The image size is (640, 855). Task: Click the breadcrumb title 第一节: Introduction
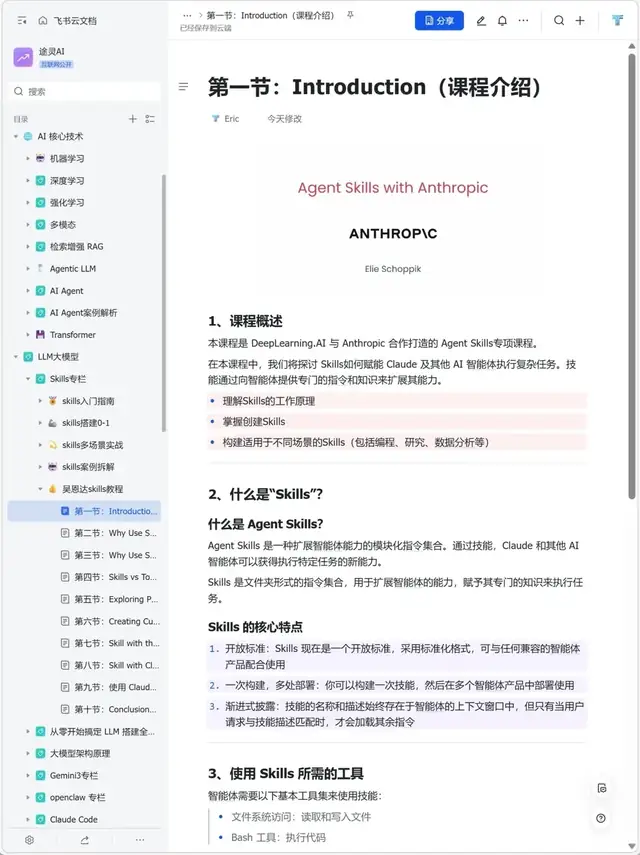pos(270,15)
